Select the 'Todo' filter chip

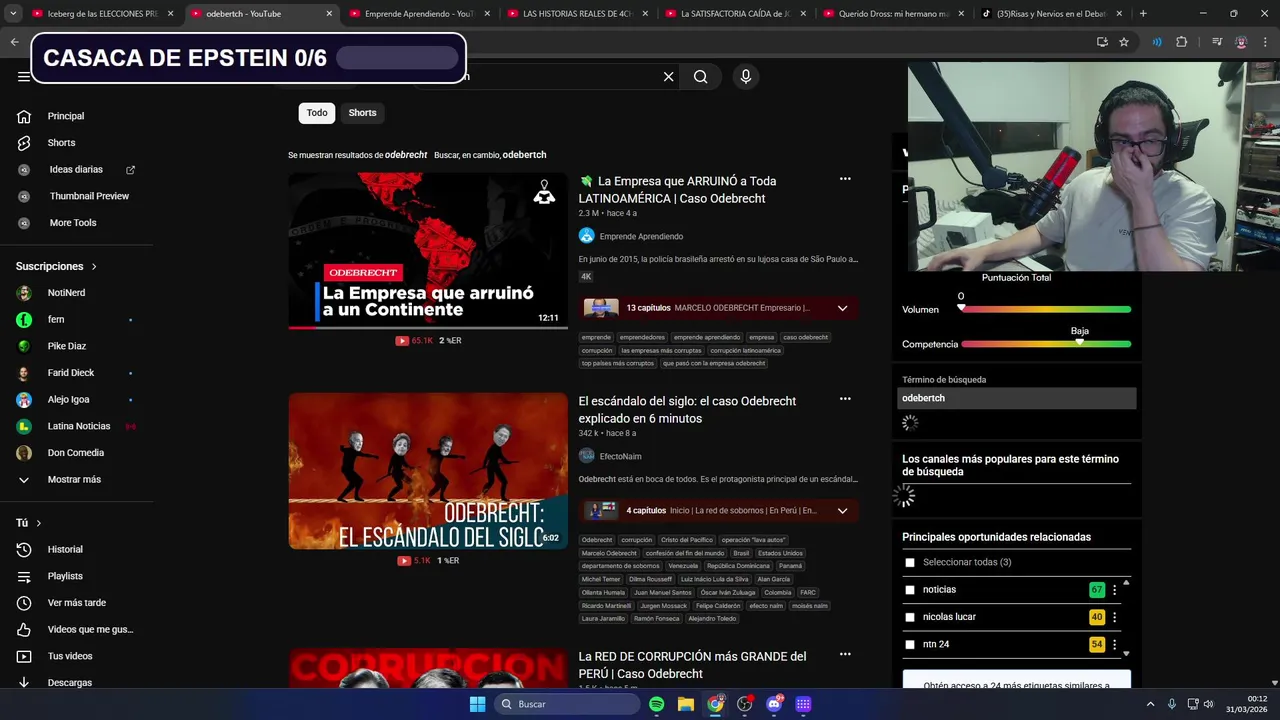[x=317, y=113]
